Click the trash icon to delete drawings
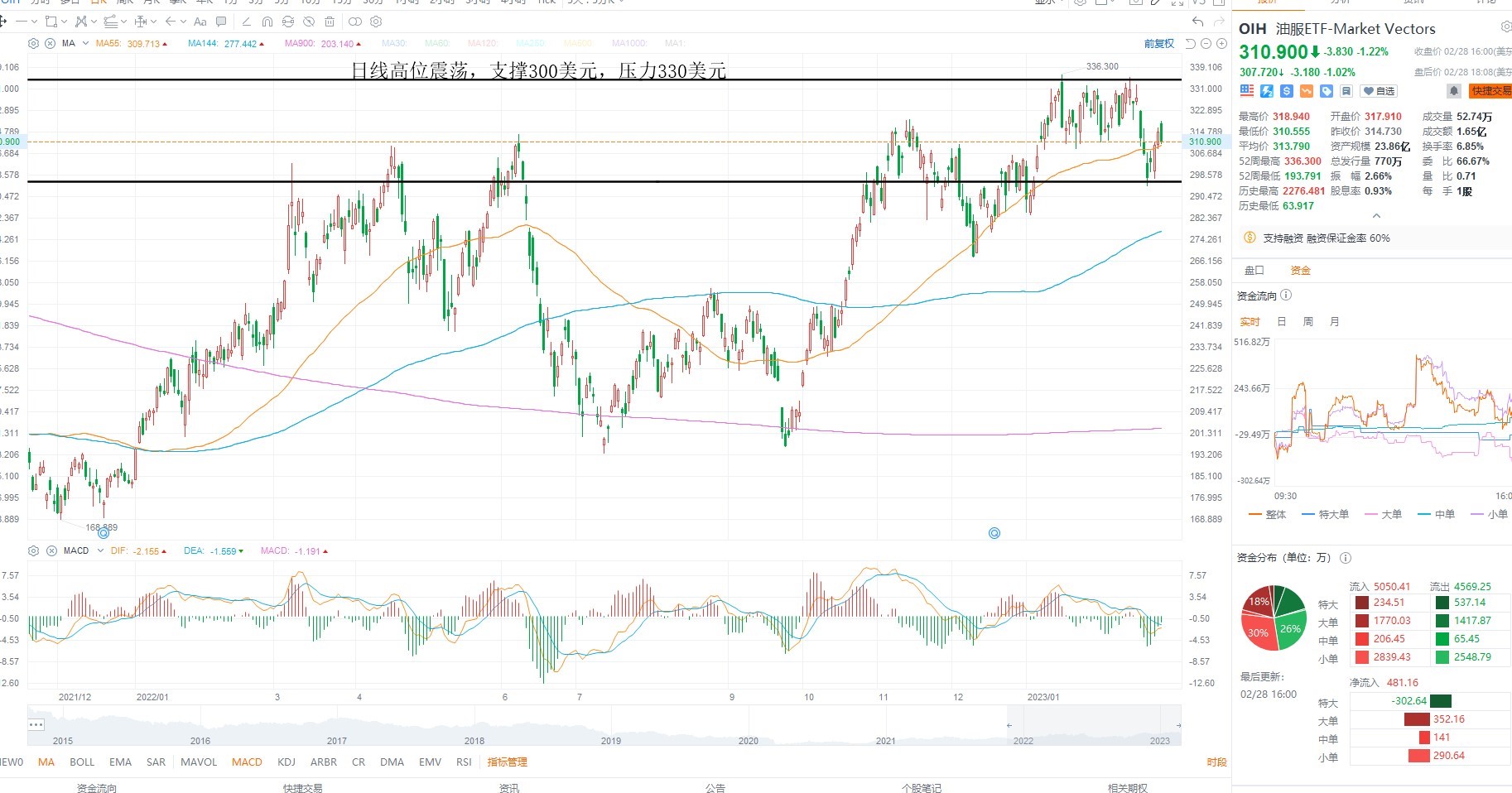Image resolution: width=1512 pixels, height=793 pixels. [x=330, y=22]
